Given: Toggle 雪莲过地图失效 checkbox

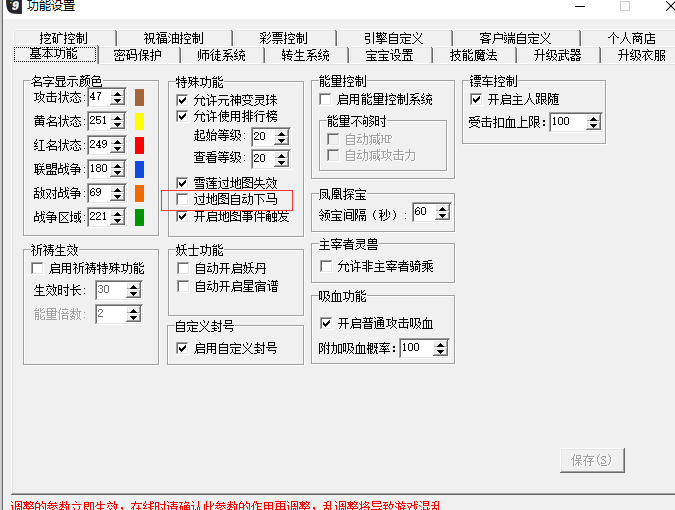Looking at the screenshot, I should click(x=182, y=183).
